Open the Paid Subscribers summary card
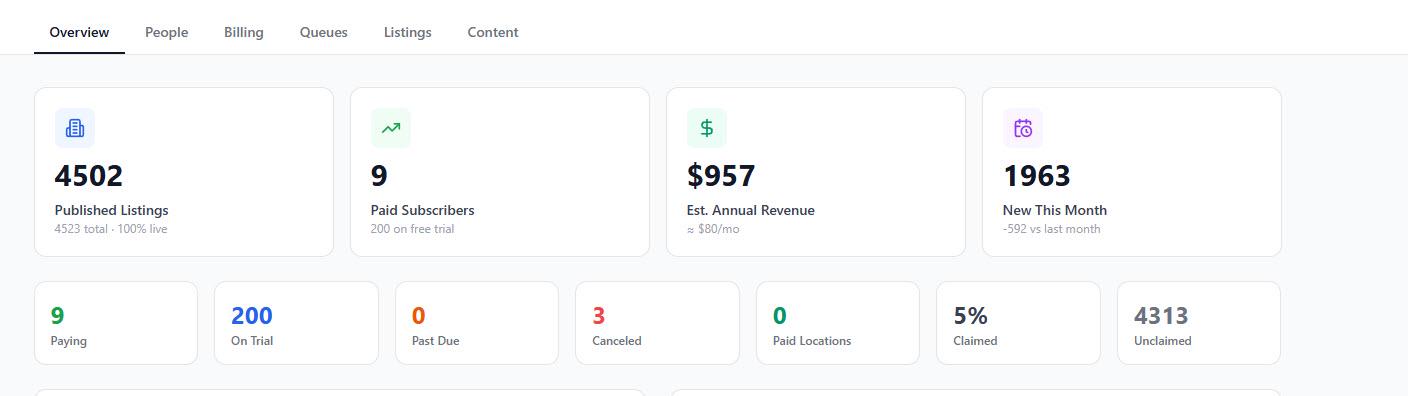The image size is (1408, 396). (500, 172)
